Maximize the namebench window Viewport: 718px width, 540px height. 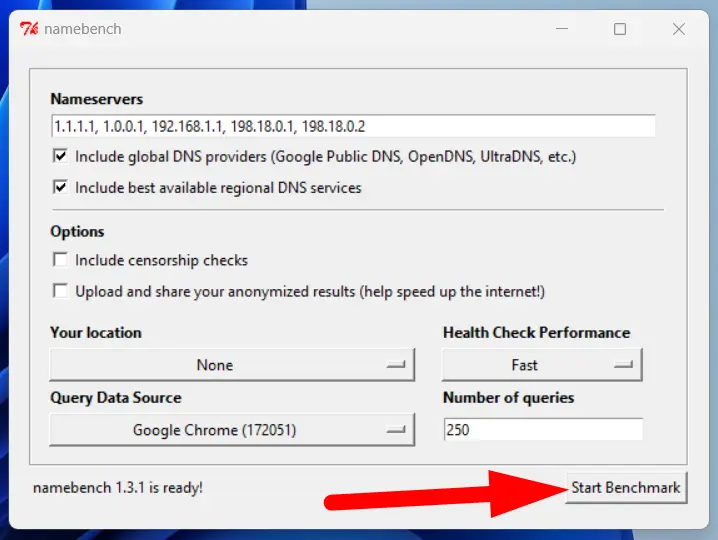coord(620,29)
